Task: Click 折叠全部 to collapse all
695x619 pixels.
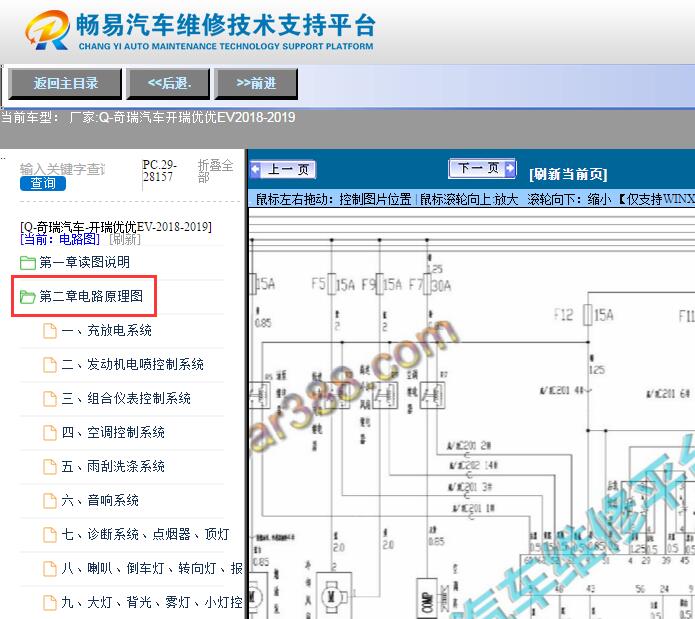Action: pos(215,171)
